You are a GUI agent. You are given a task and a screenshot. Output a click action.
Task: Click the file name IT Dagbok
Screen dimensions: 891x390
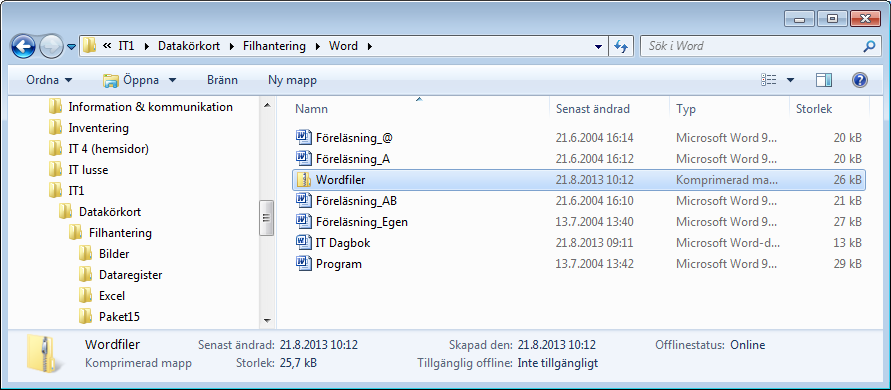point(343,243)
